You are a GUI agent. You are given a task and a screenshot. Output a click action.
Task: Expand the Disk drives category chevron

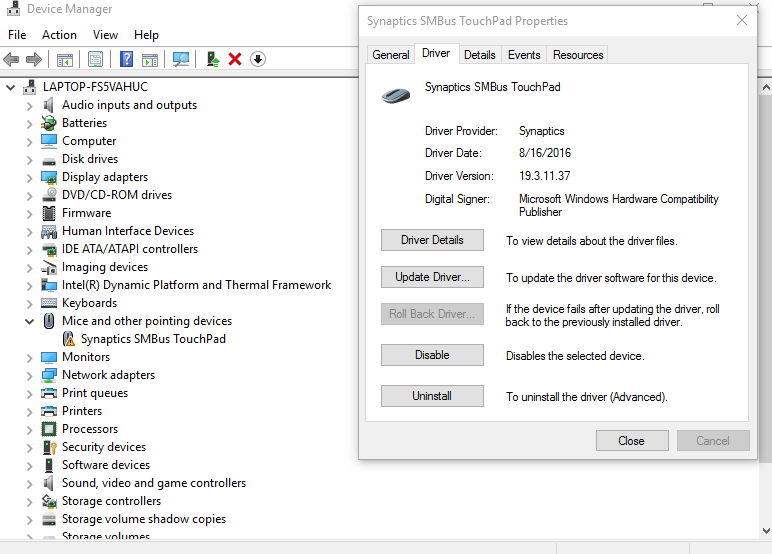[30, 160]
